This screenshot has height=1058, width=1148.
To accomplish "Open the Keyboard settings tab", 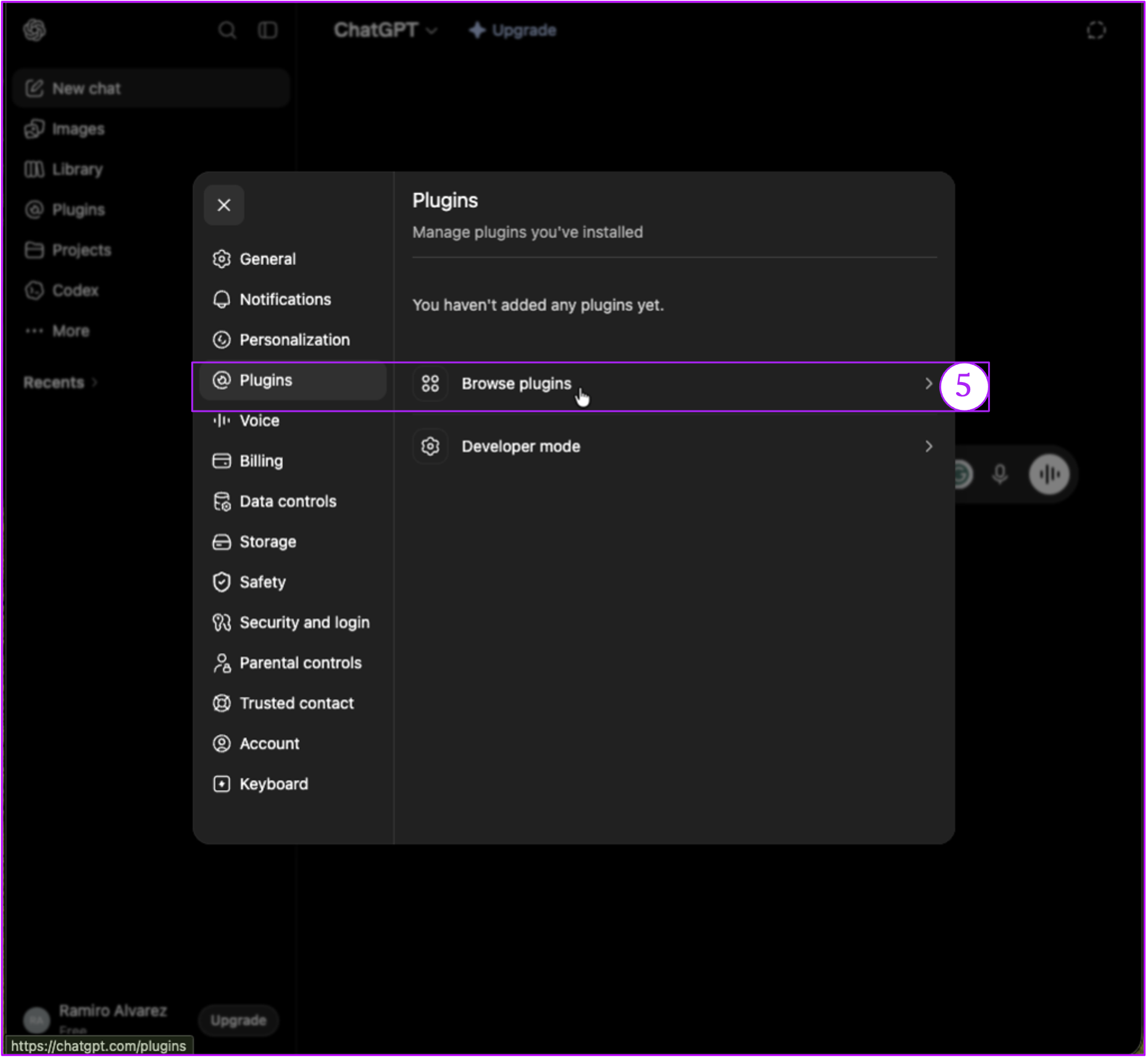I will 294,784.
